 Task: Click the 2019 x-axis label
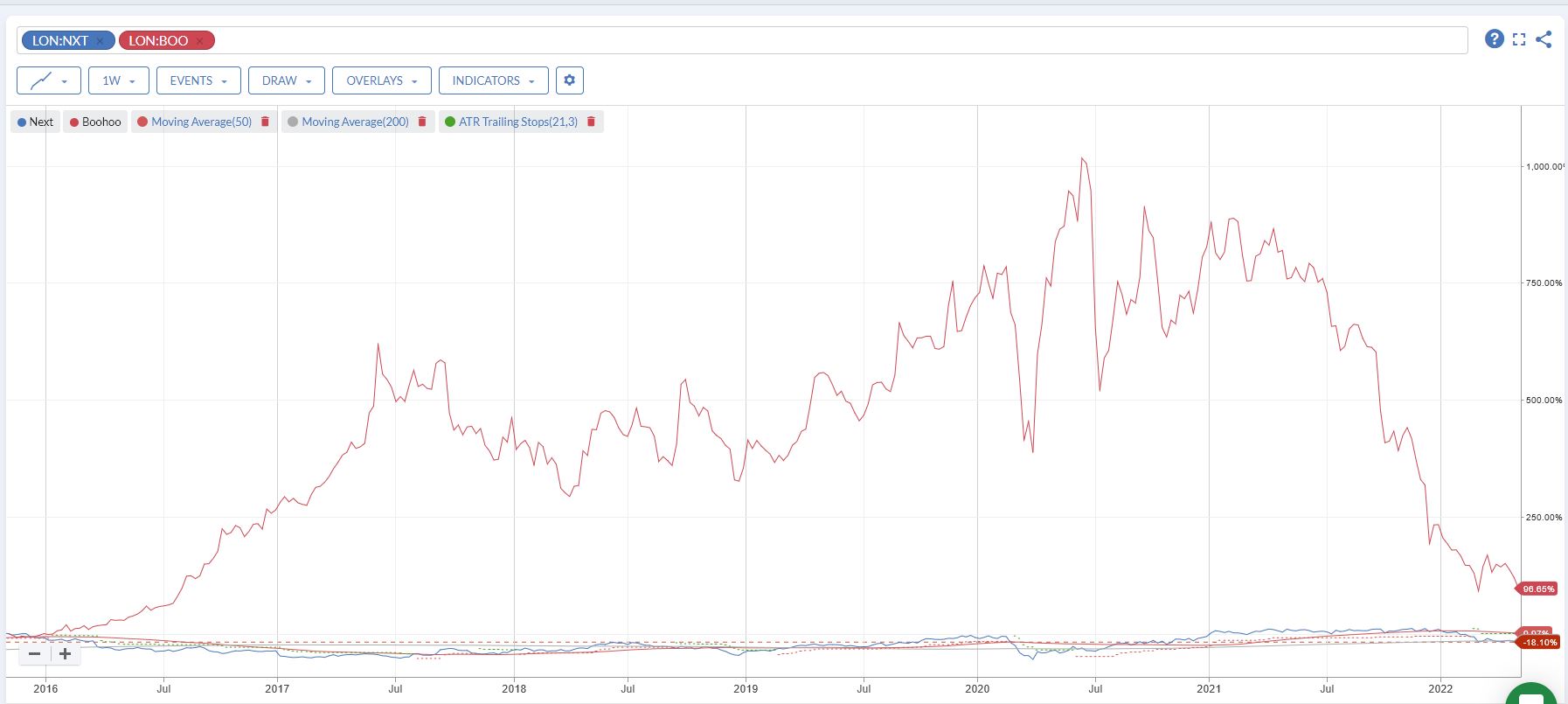tap(746, 688)
